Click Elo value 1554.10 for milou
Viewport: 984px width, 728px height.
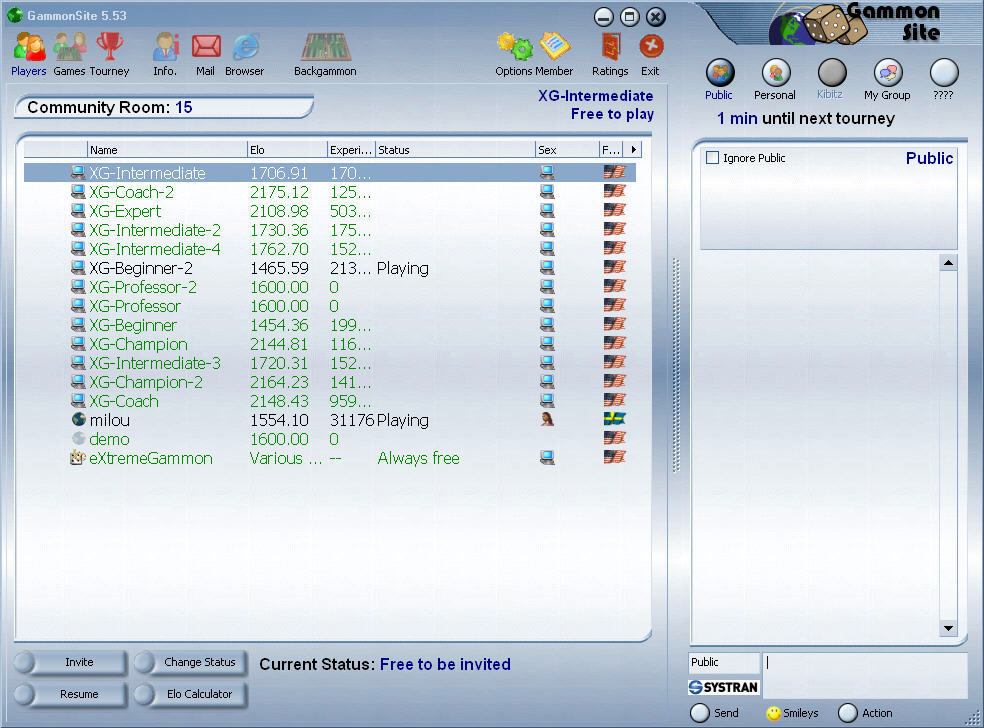click(279, 420)
